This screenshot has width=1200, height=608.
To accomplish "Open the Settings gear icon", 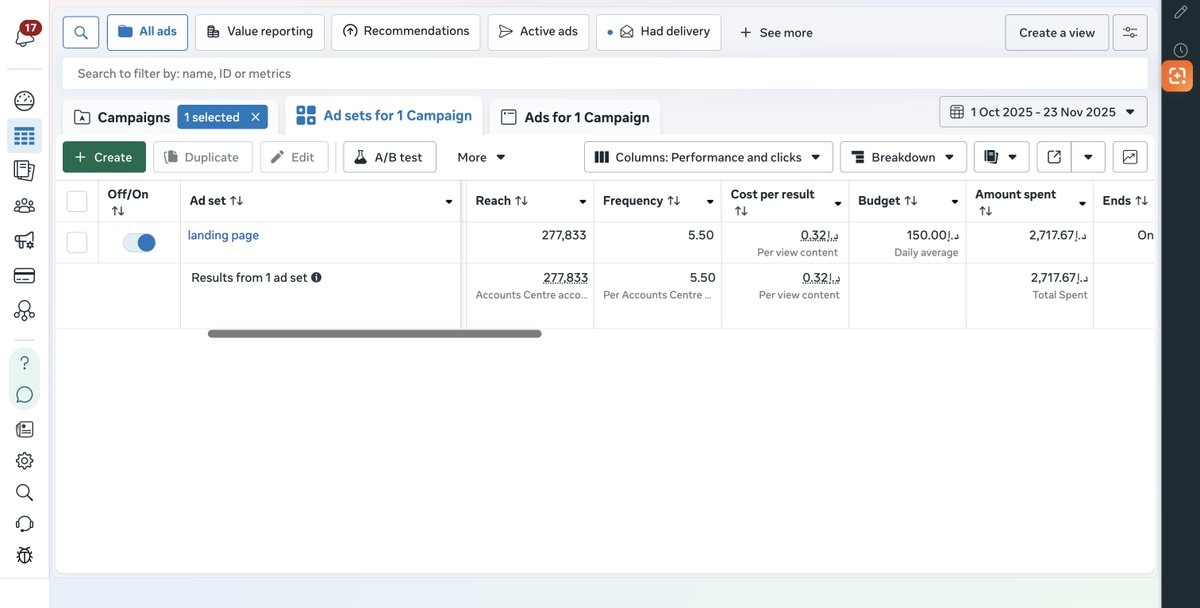I will 25,460.
